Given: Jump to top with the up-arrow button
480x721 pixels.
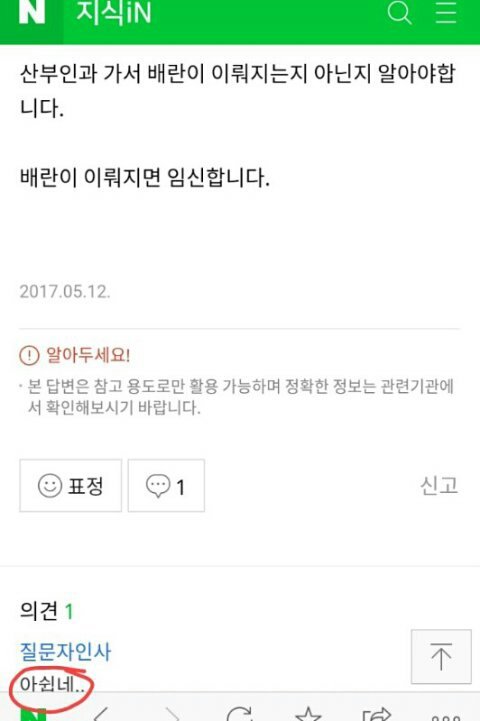Looking at the screenshot, I should [441, 657].
